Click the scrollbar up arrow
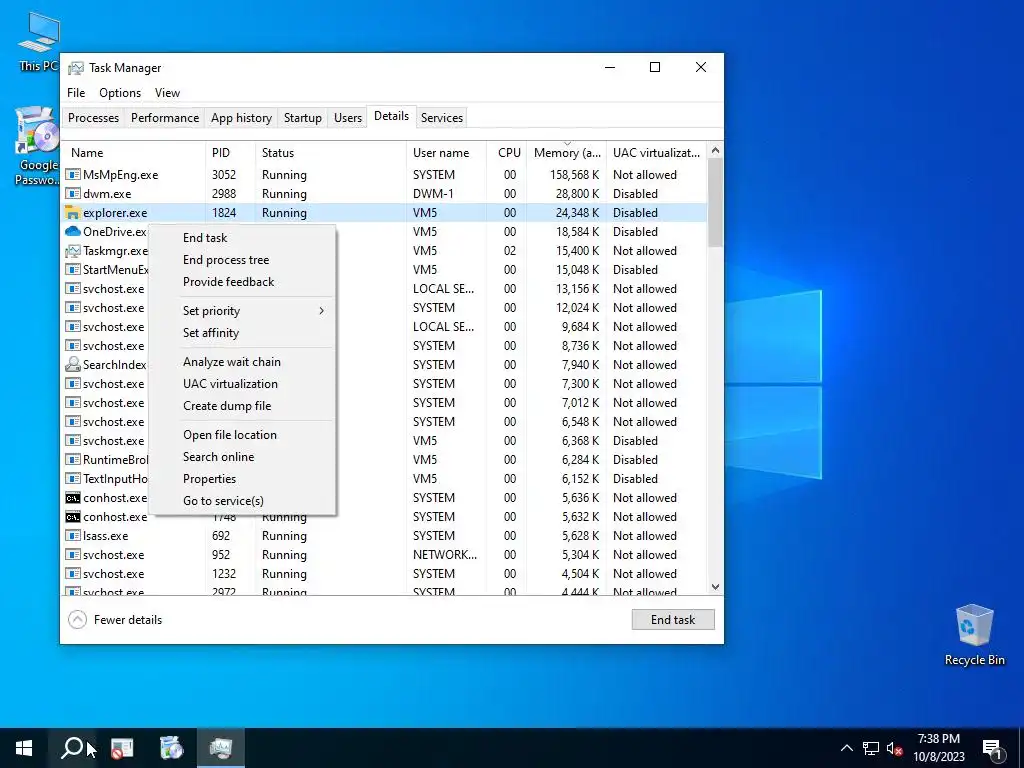This screenshot has width=1024, height=768. [x=715, y=150]
